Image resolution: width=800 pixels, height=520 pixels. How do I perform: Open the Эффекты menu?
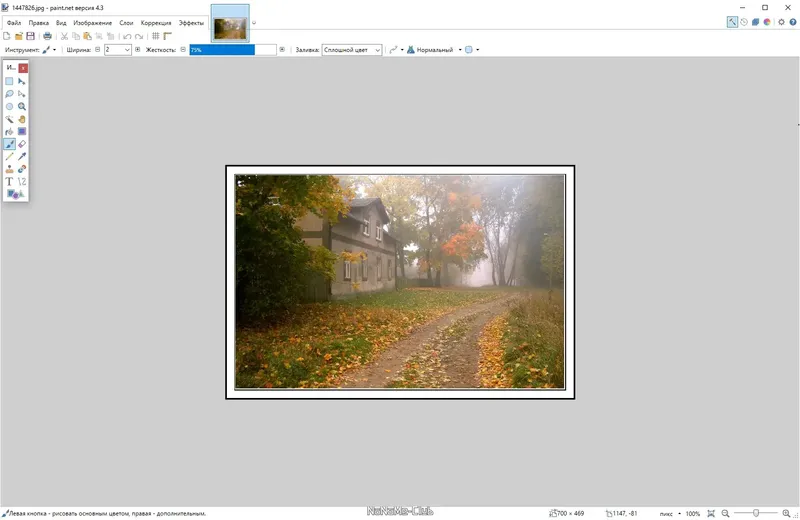(191, 22)
